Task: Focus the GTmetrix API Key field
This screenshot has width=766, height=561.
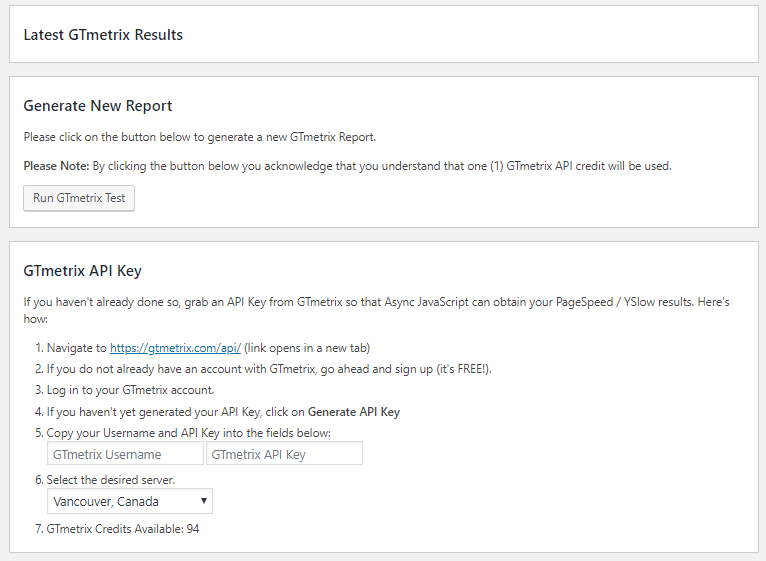Action: (x=284, y=453)
